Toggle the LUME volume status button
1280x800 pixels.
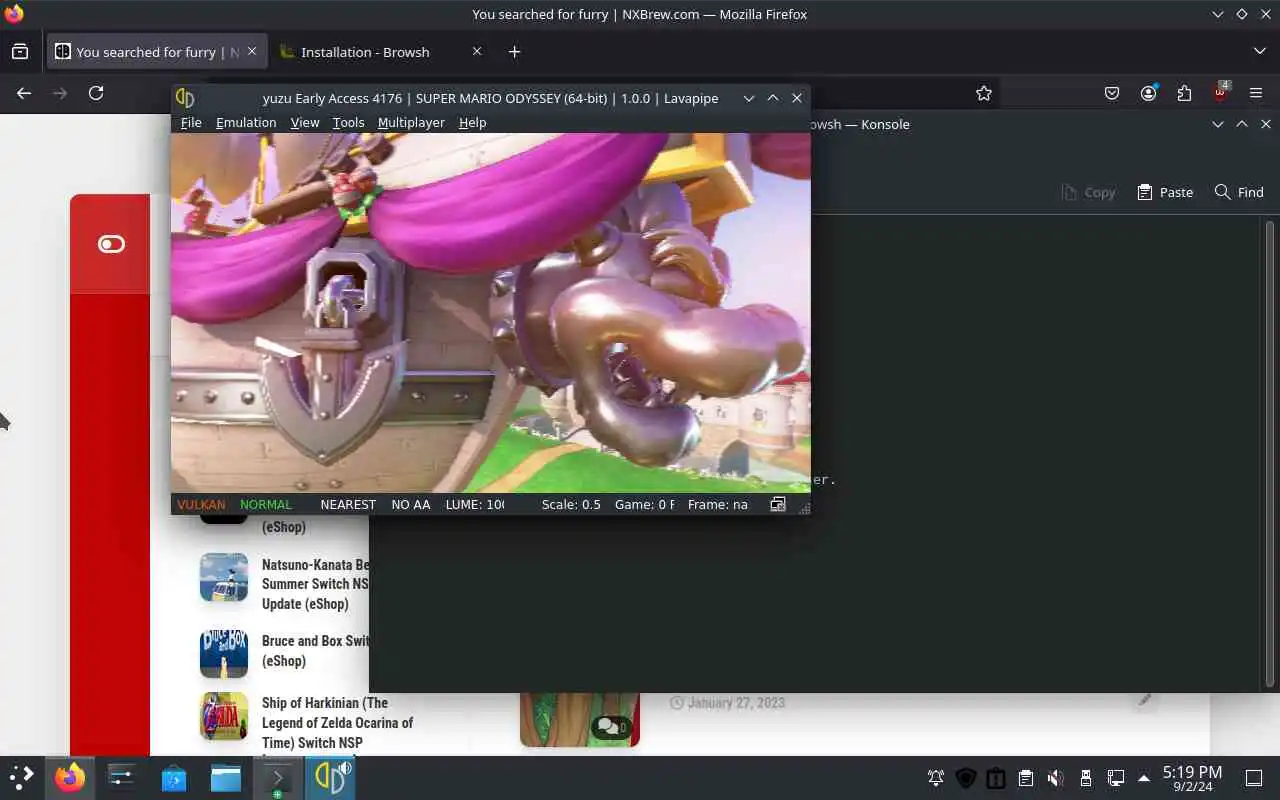coord(475,504)
